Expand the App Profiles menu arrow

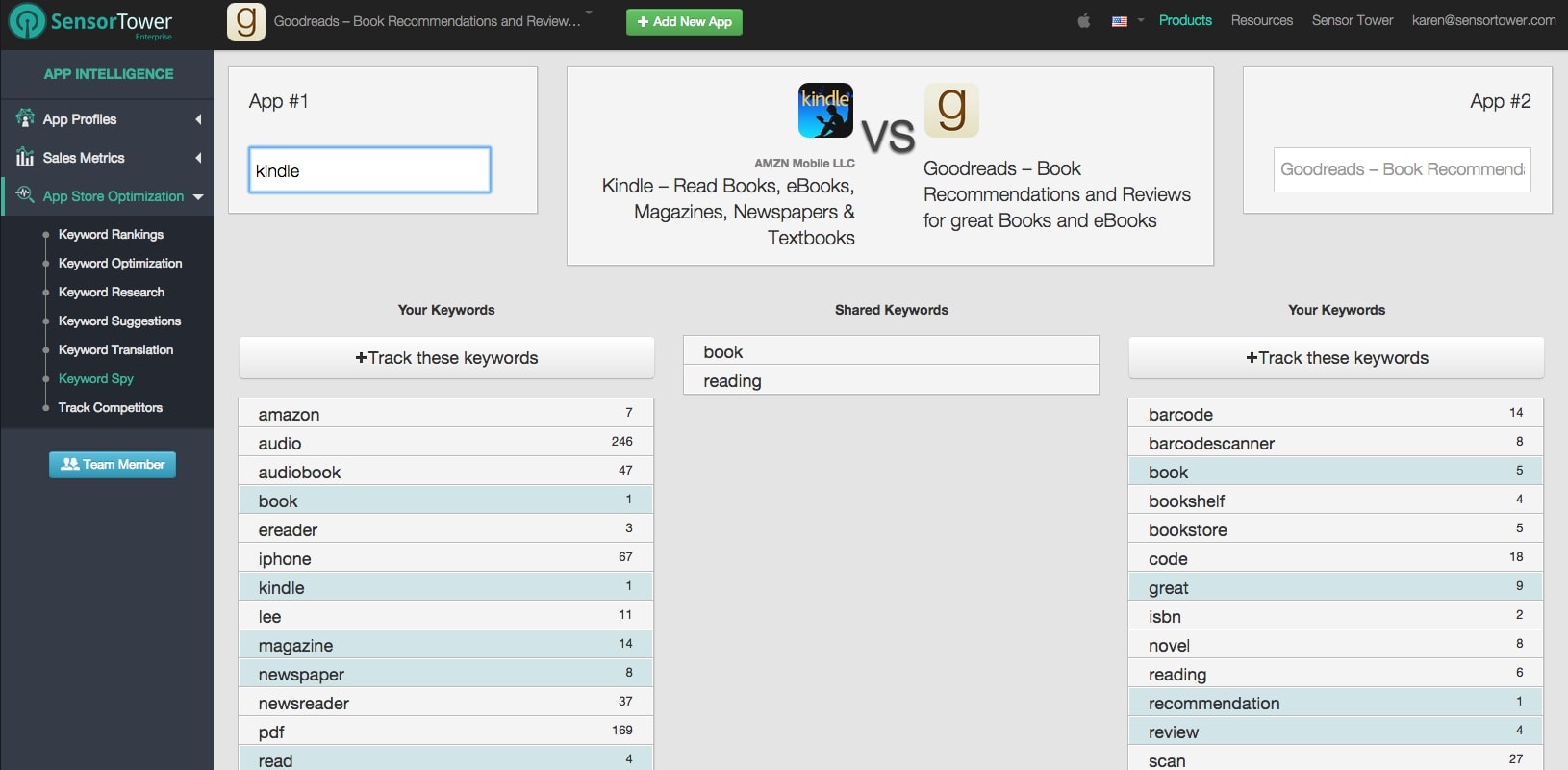tap(198, 119)
